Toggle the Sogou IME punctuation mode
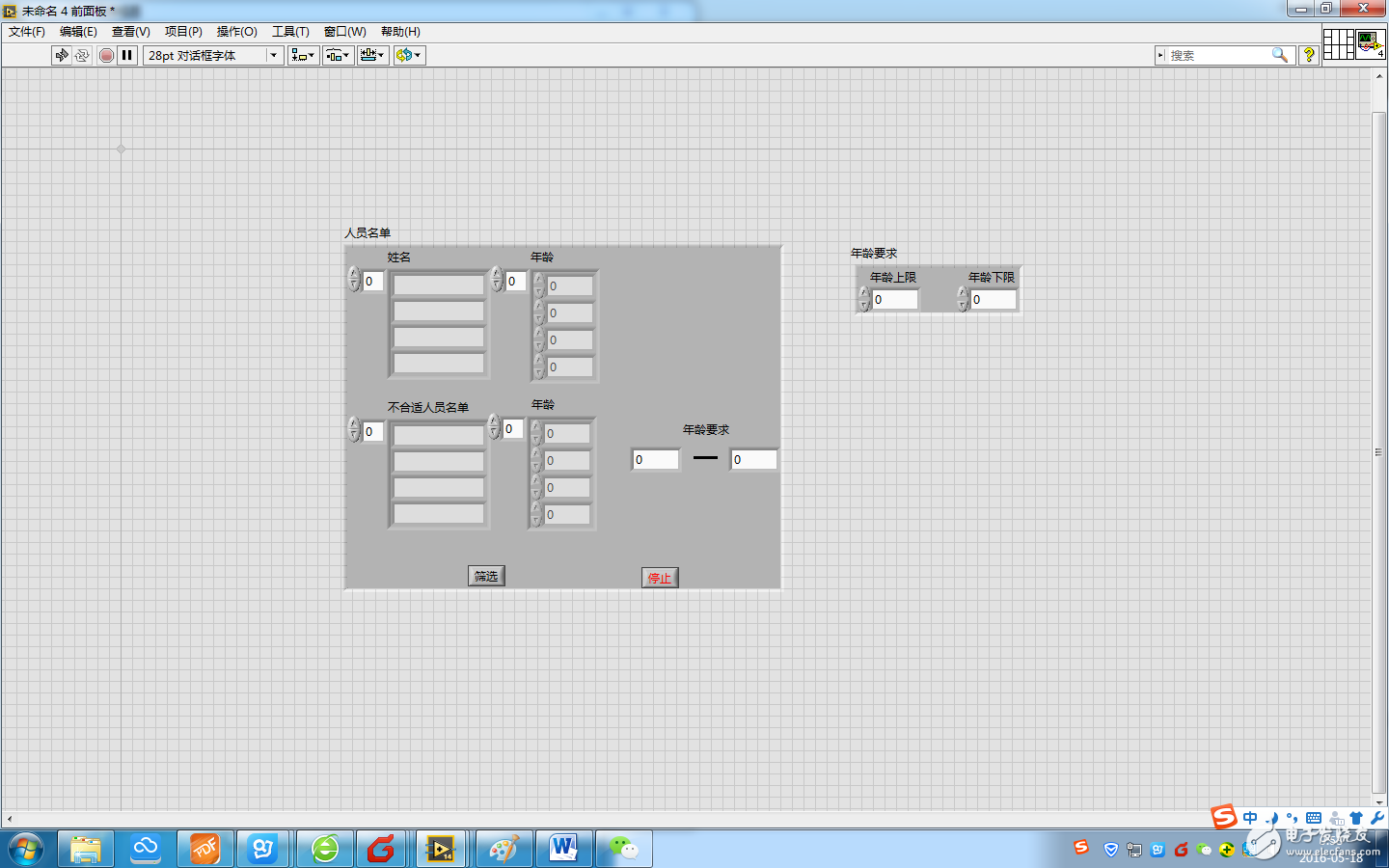 (1293, 818)
